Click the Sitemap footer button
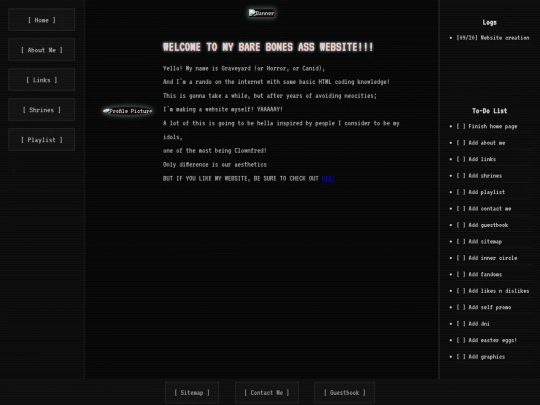 [x=192, y=393]
